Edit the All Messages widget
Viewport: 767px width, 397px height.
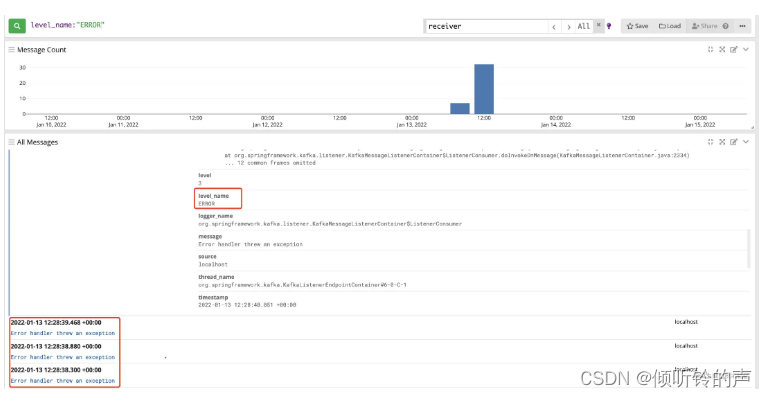click(x=734, y=142)
